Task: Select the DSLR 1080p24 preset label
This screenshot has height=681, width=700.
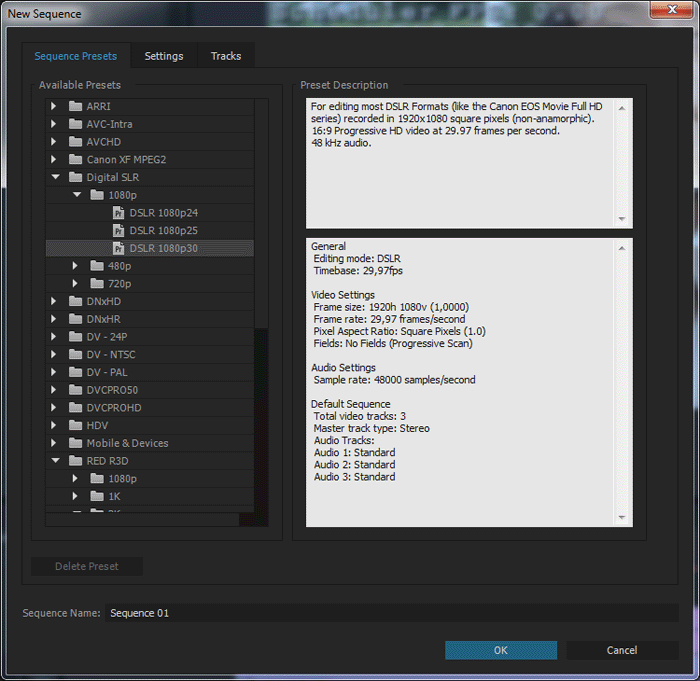Action: click(x=163, y=213)
